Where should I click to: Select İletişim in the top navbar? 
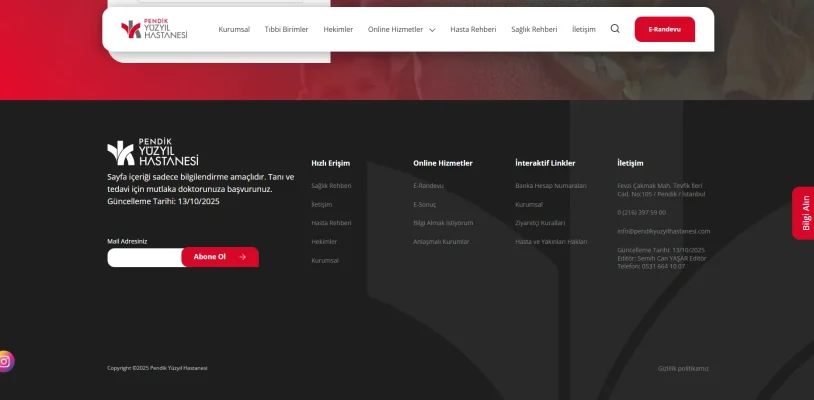pyautogui.click(x=583, y=29)
